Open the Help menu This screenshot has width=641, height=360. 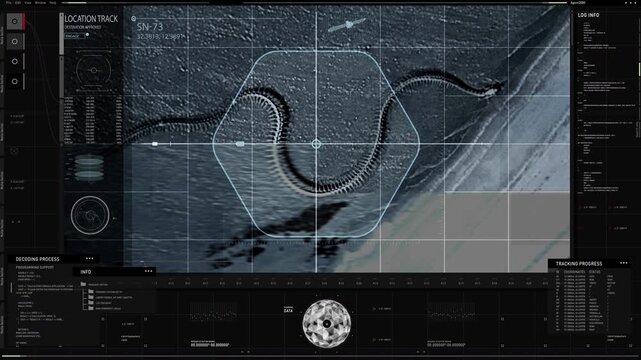pos(53,2)
